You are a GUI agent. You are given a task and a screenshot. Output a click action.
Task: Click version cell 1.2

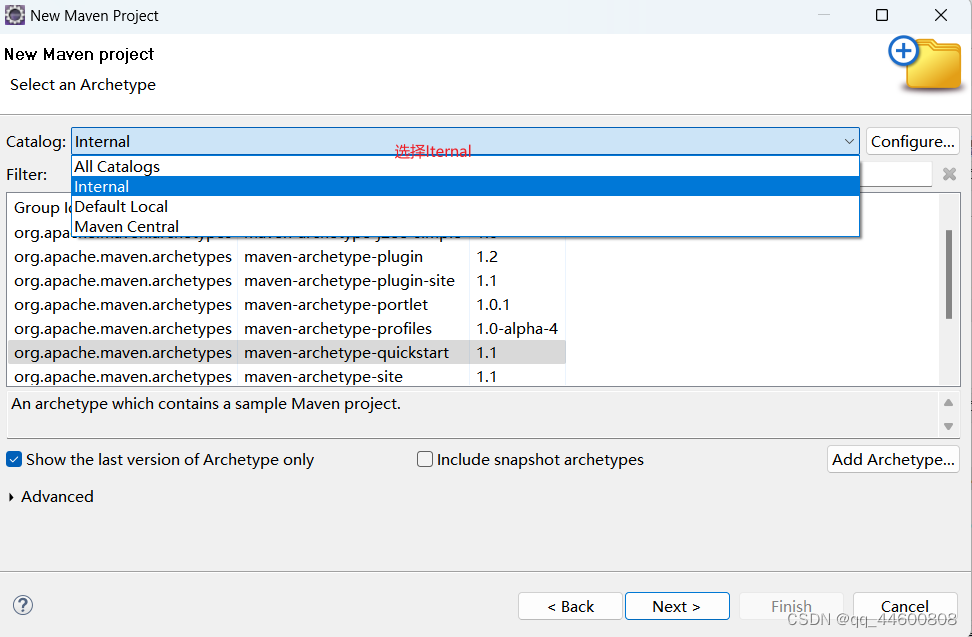(517, 257)
